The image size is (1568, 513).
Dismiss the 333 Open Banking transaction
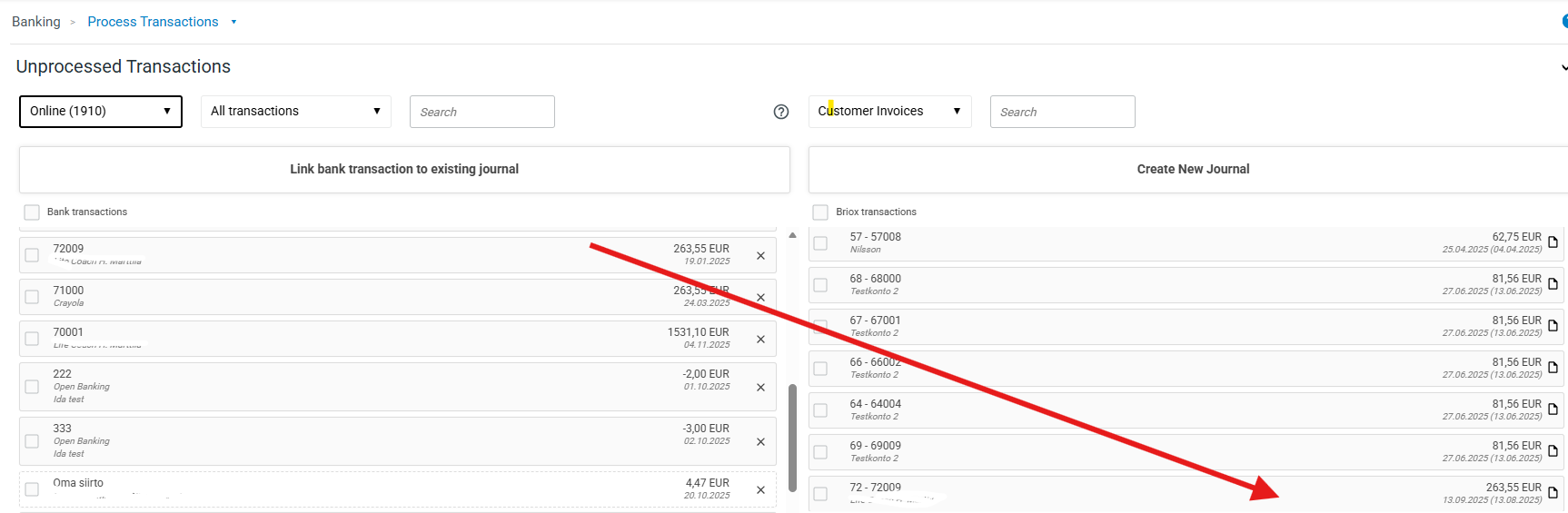(x=760, y=442)
